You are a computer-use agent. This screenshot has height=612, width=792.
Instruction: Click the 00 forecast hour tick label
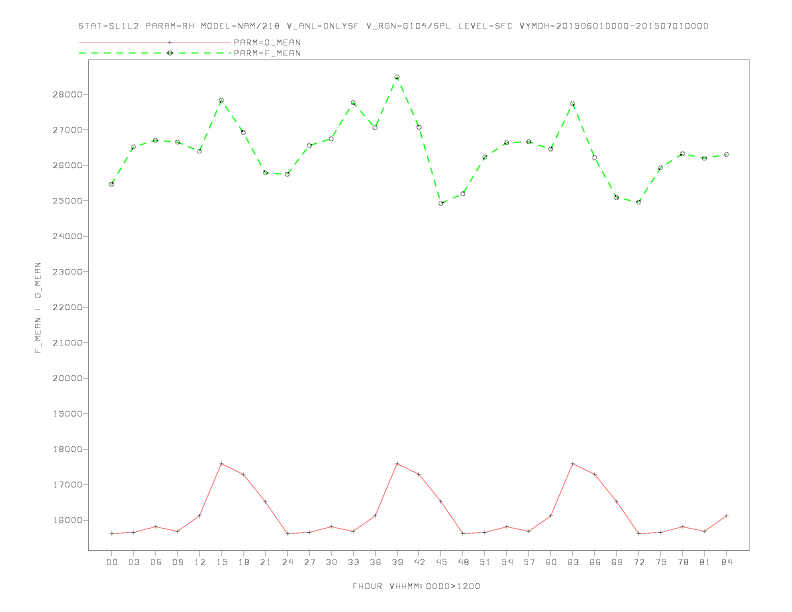112,562
